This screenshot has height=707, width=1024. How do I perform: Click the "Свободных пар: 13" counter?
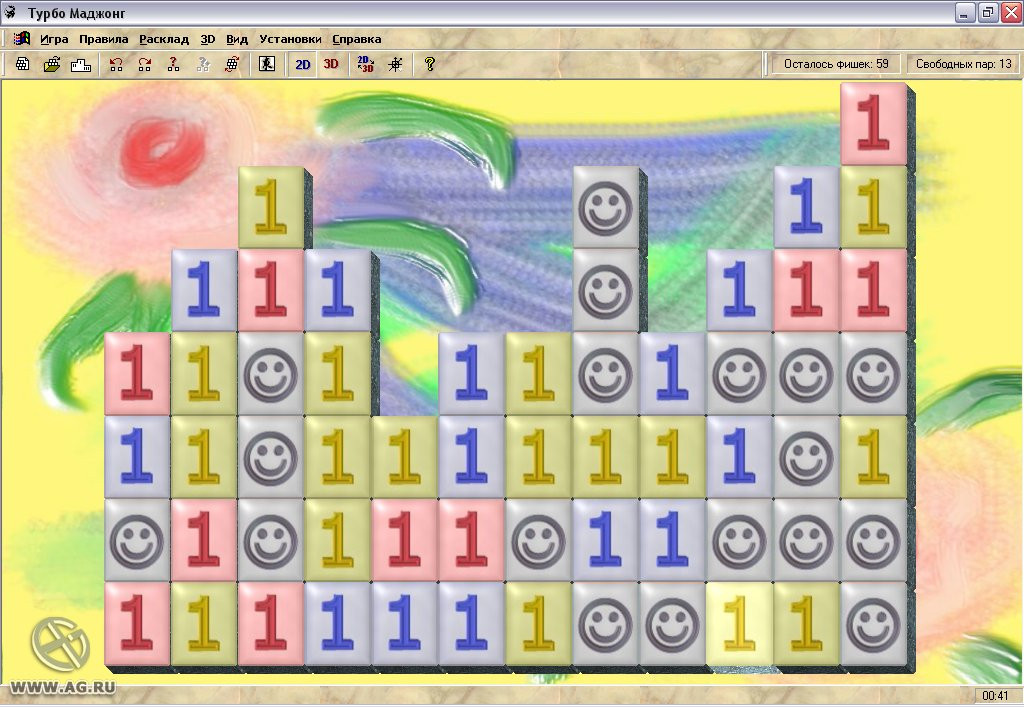click(963, 64)
